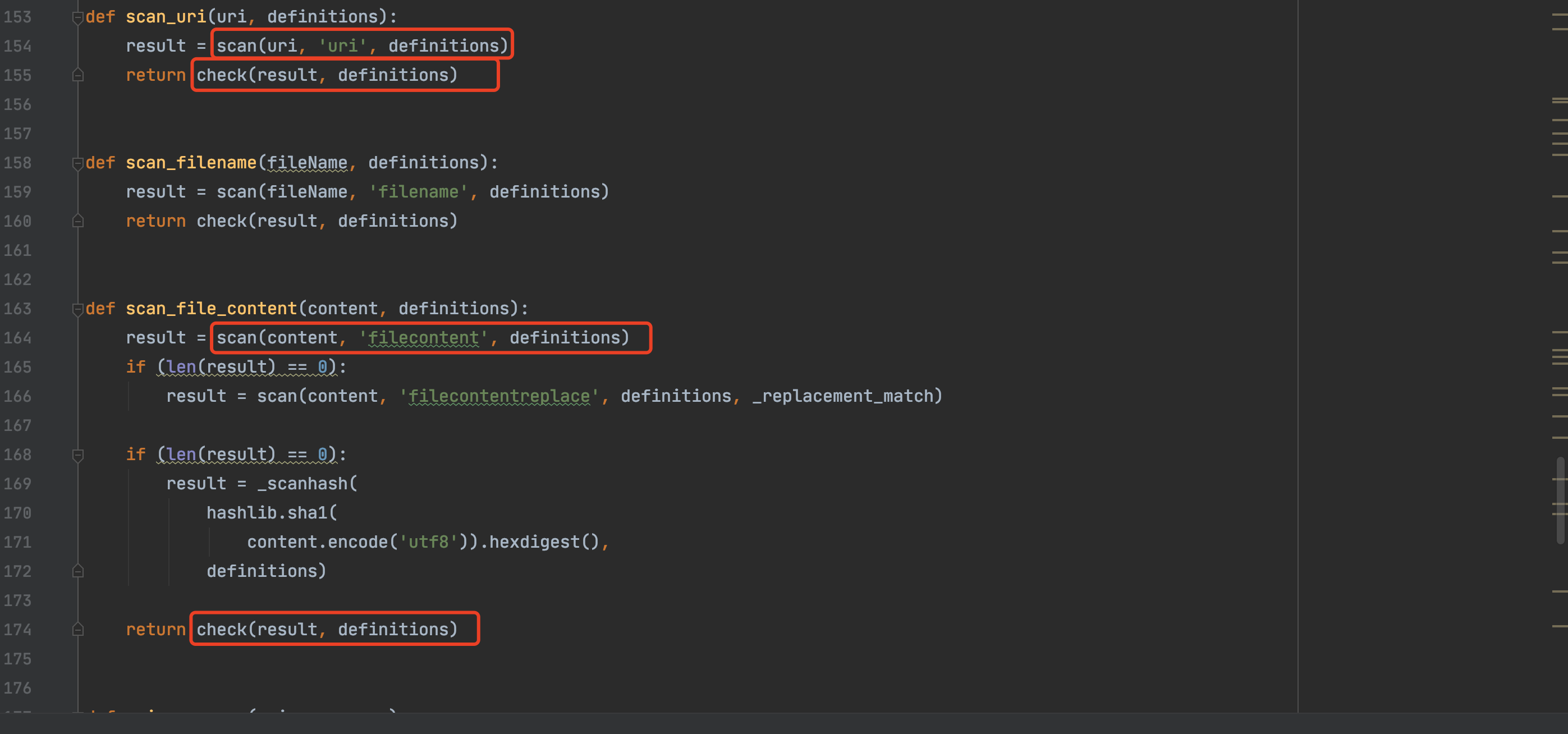
Task: Click the fold-end marker on line 160
Action: click(77, 221)
